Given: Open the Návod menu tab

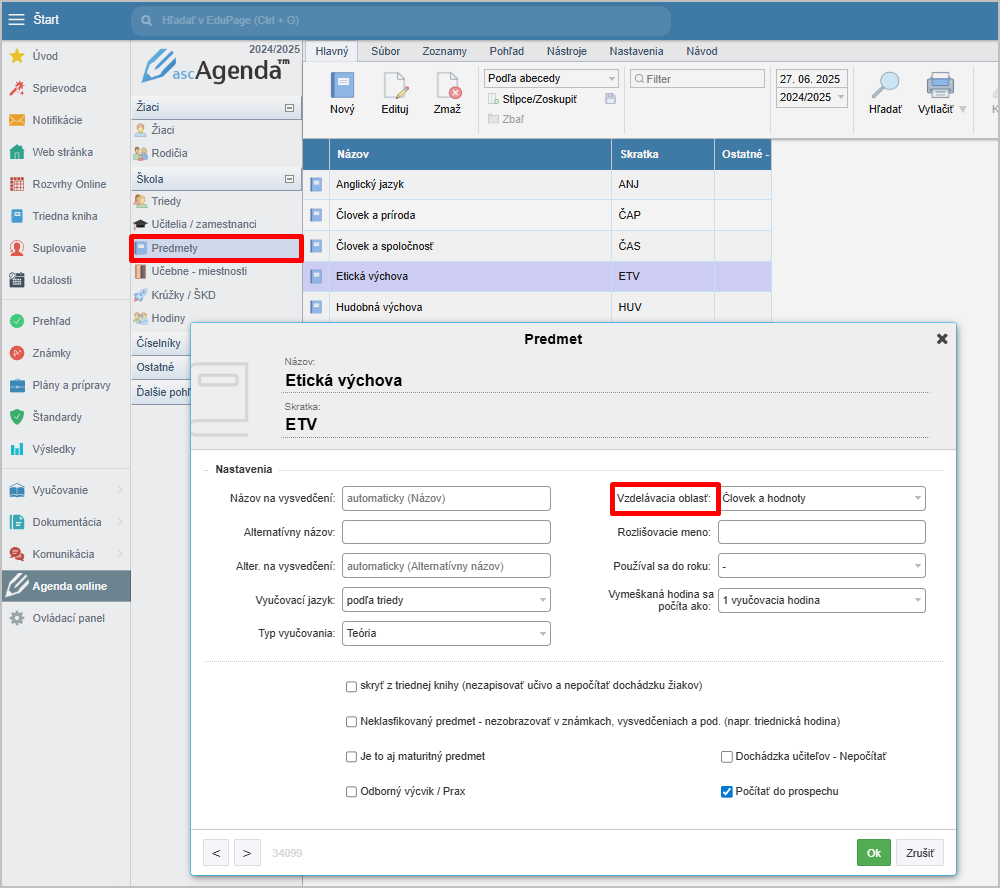Looking at the screenshot, I should (x=702, y=51).
